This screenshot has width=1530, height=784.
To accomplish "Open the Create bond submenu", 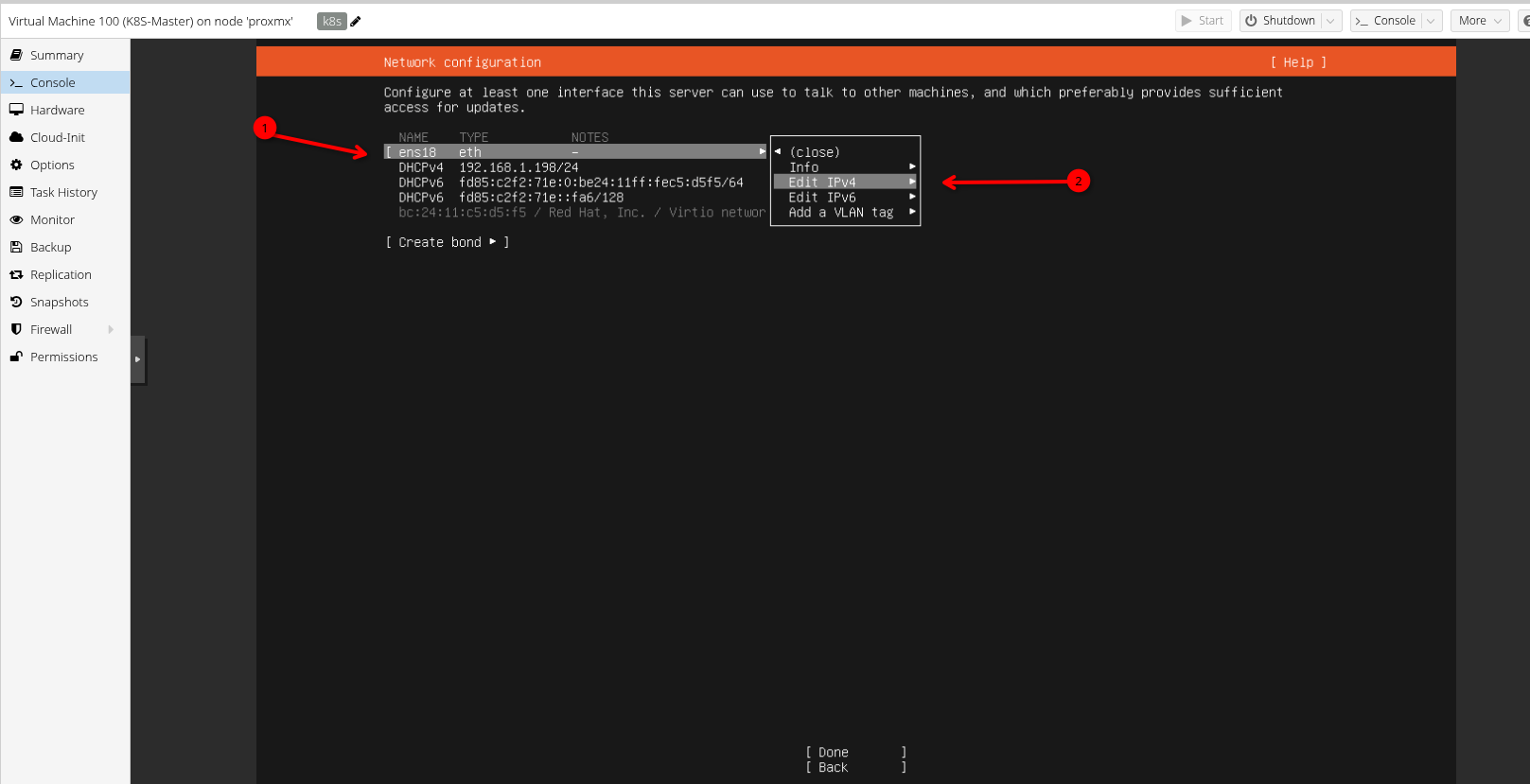I will click(x=448, y=242).
